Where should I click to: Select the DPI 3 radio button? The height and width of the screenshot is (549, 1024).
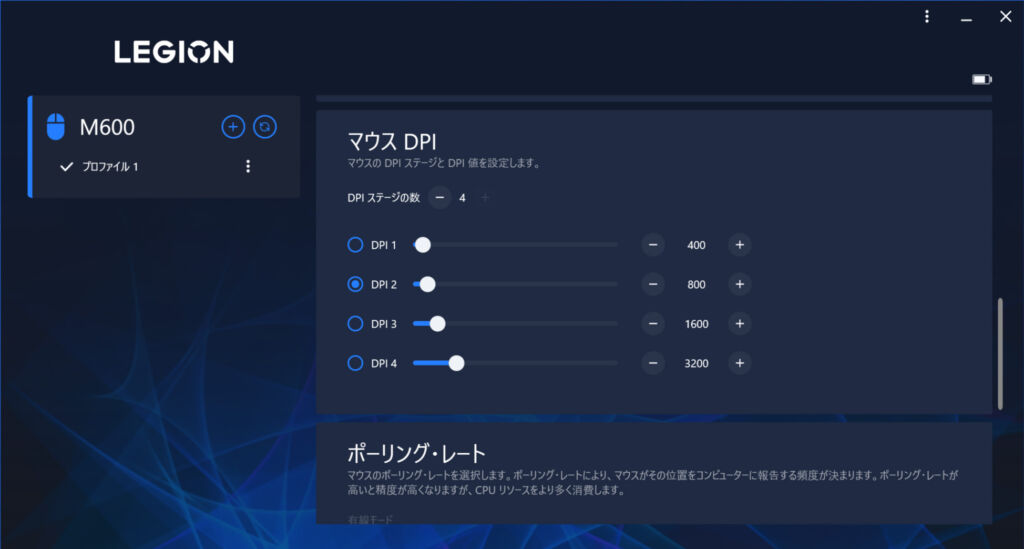[355, 324]
